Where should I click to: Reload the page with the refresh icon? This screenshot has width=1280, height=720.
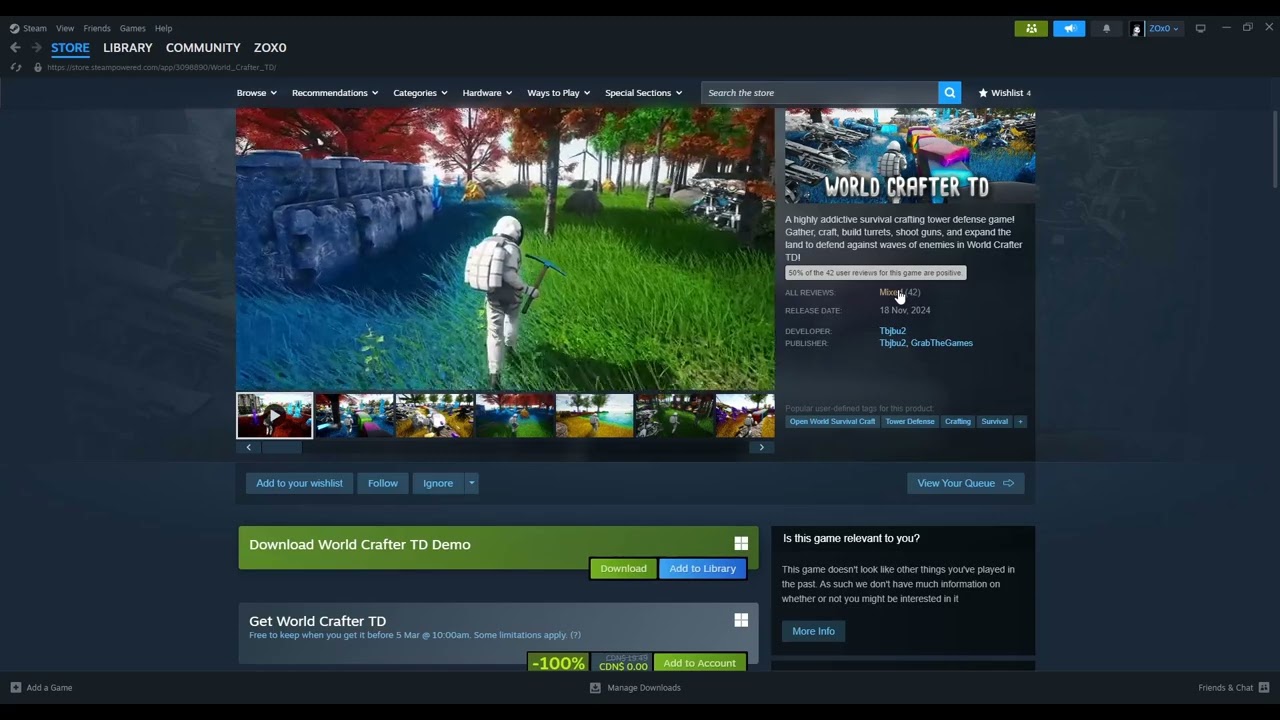click(15, 67)
